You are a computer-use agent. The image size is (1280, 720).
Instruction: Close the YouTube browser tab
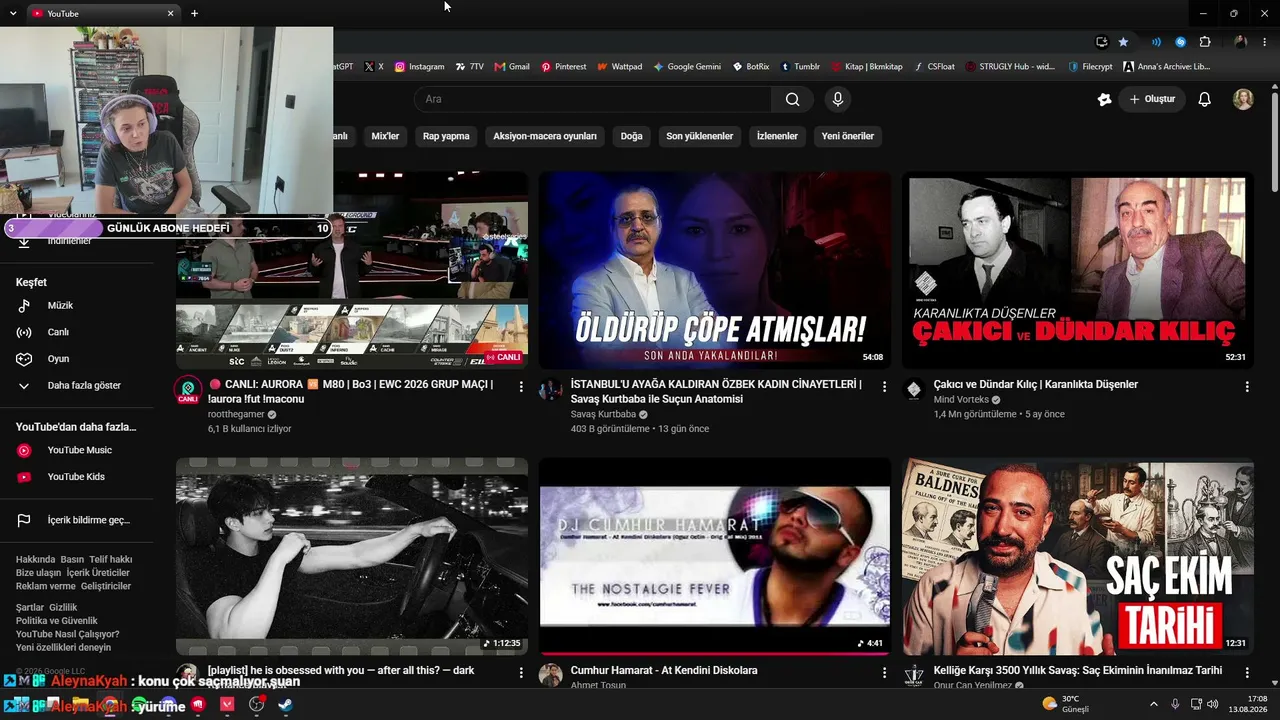coord(170,13)
